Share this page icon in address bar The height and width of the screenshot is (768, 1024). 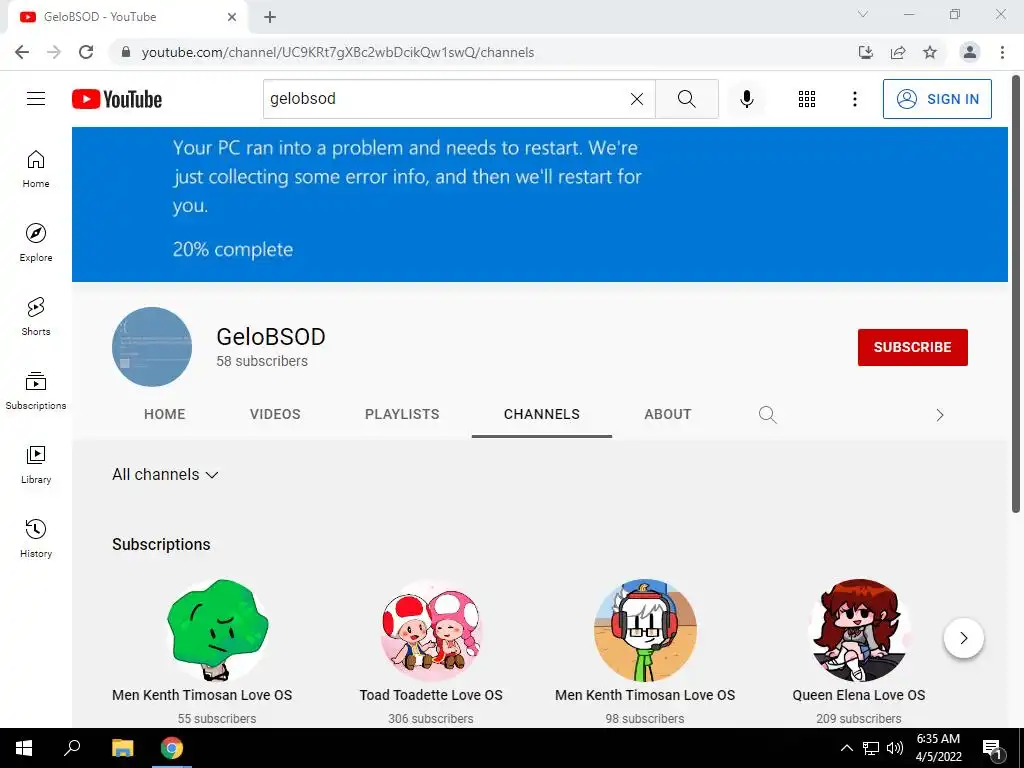[898, 52]
